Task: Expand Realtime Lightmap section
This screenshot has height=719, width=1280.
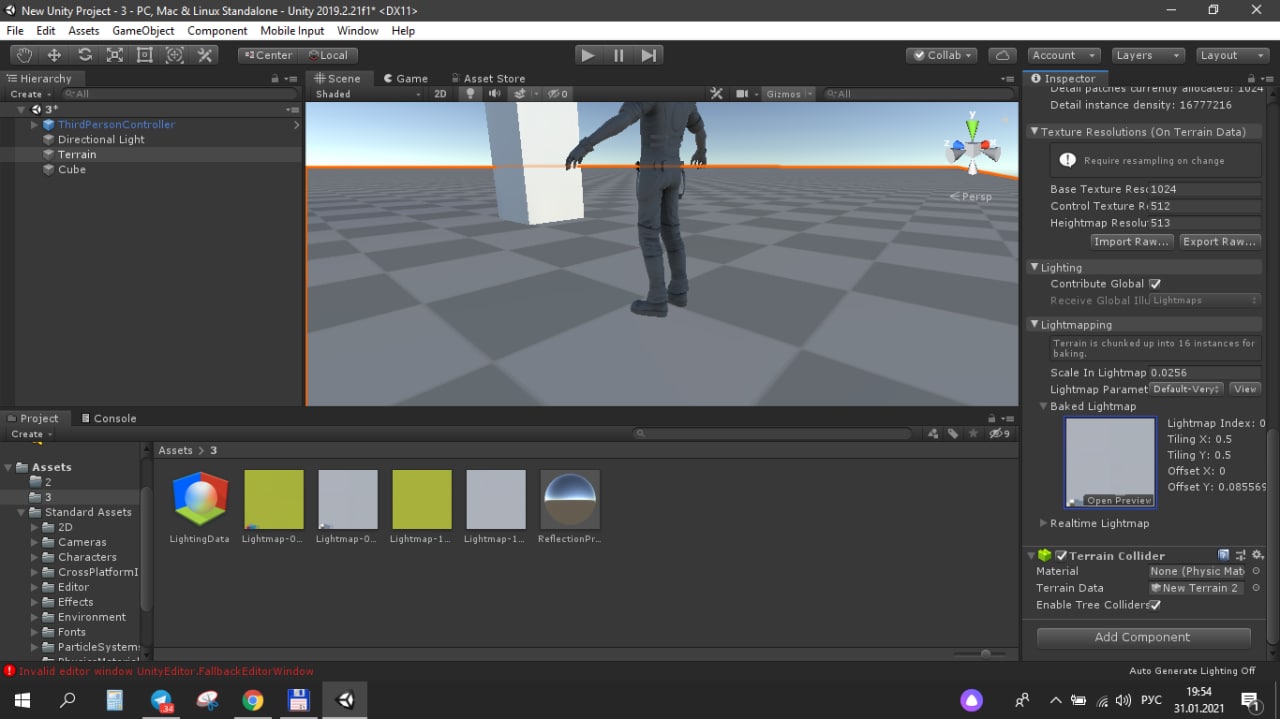Action: [1043, 523]
